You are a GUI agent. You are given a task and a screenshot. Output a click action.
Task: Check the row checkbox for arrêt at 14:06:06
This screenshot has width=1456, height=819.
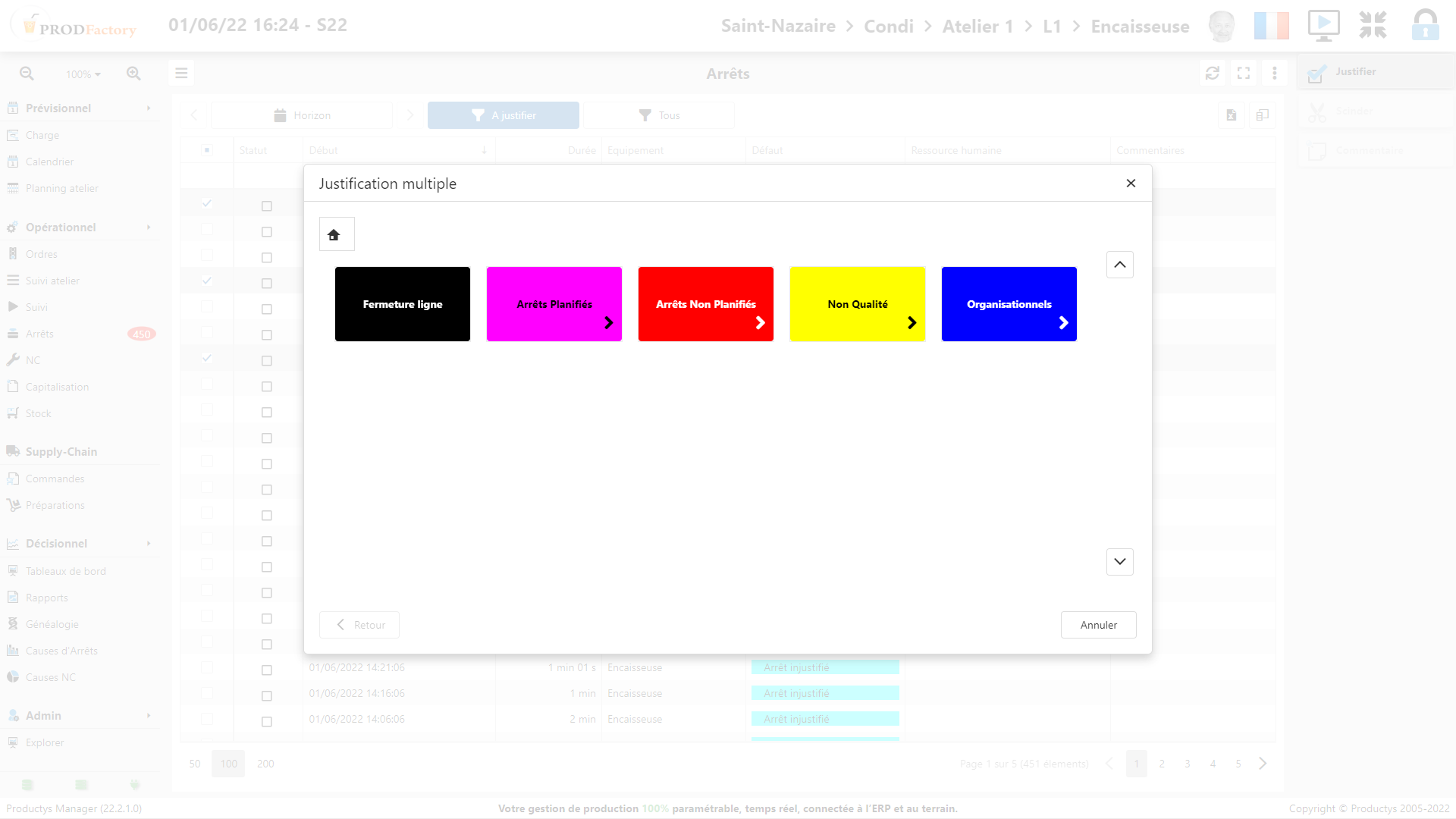coord(267,721)
